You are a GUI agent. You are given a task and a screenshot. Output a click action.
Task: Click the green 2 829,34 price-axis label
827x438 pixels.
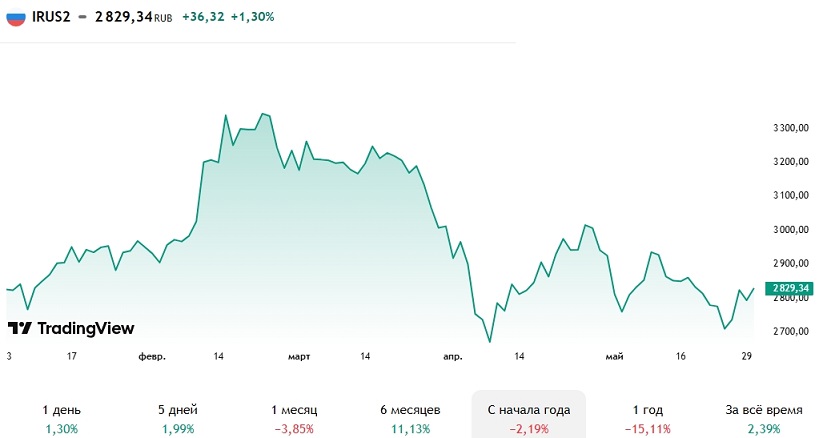tap(790, 288)
